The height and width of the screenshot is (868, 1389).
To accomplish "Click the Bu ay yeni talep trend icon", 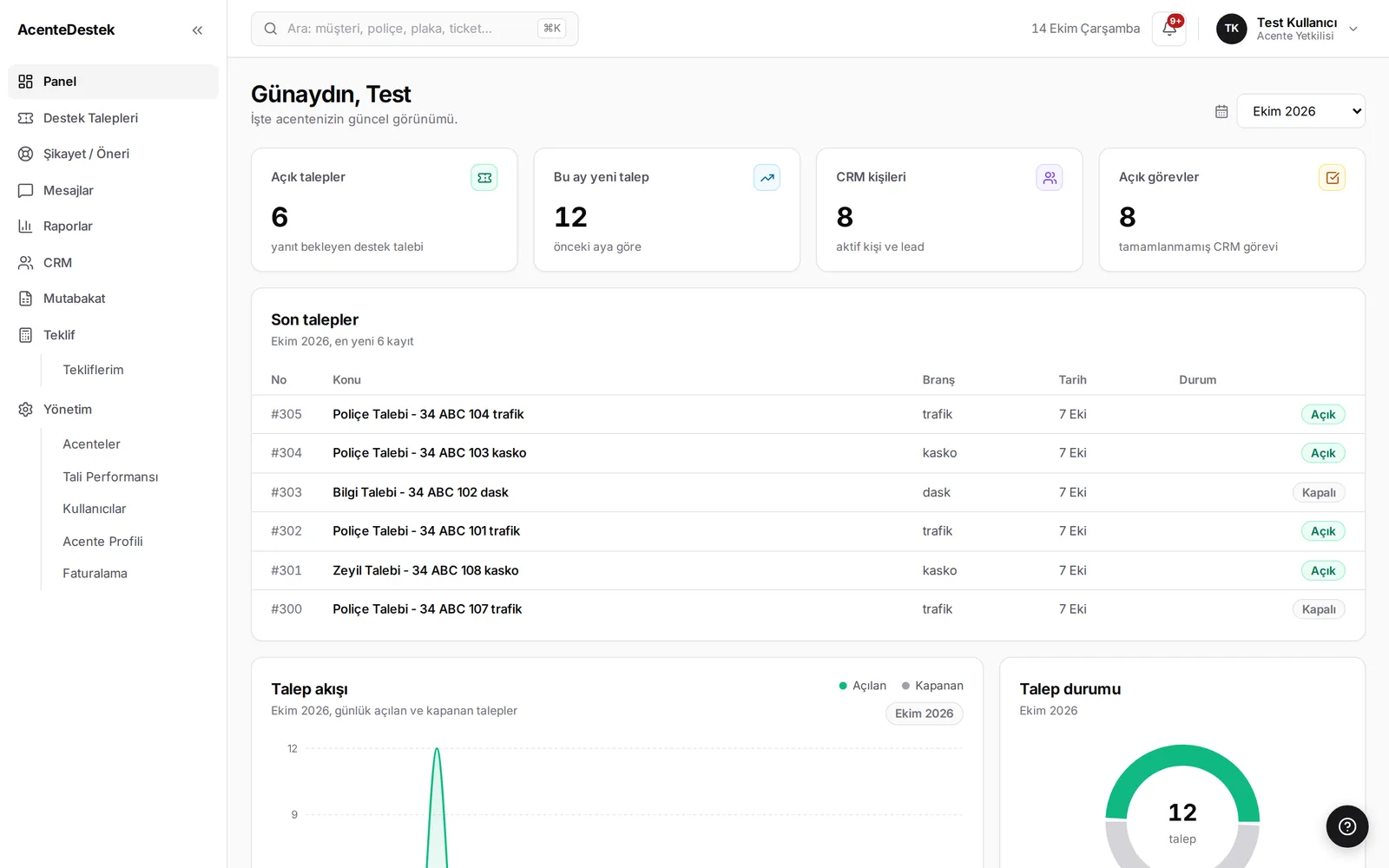I will pos(767,178).
